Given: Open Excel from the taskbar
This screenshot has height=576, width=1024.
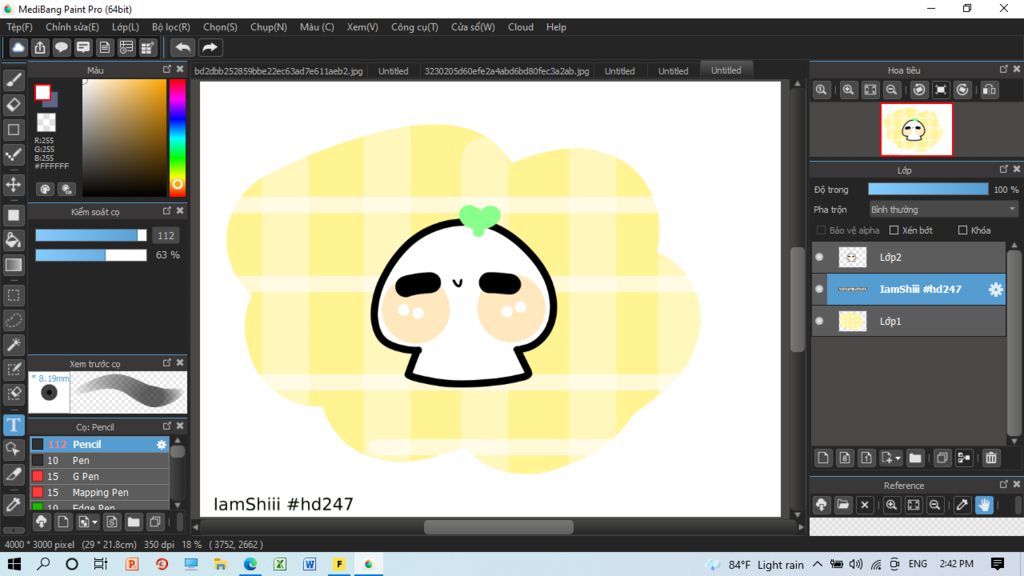Looking at the screenshot, I should (x=280, y=564).
